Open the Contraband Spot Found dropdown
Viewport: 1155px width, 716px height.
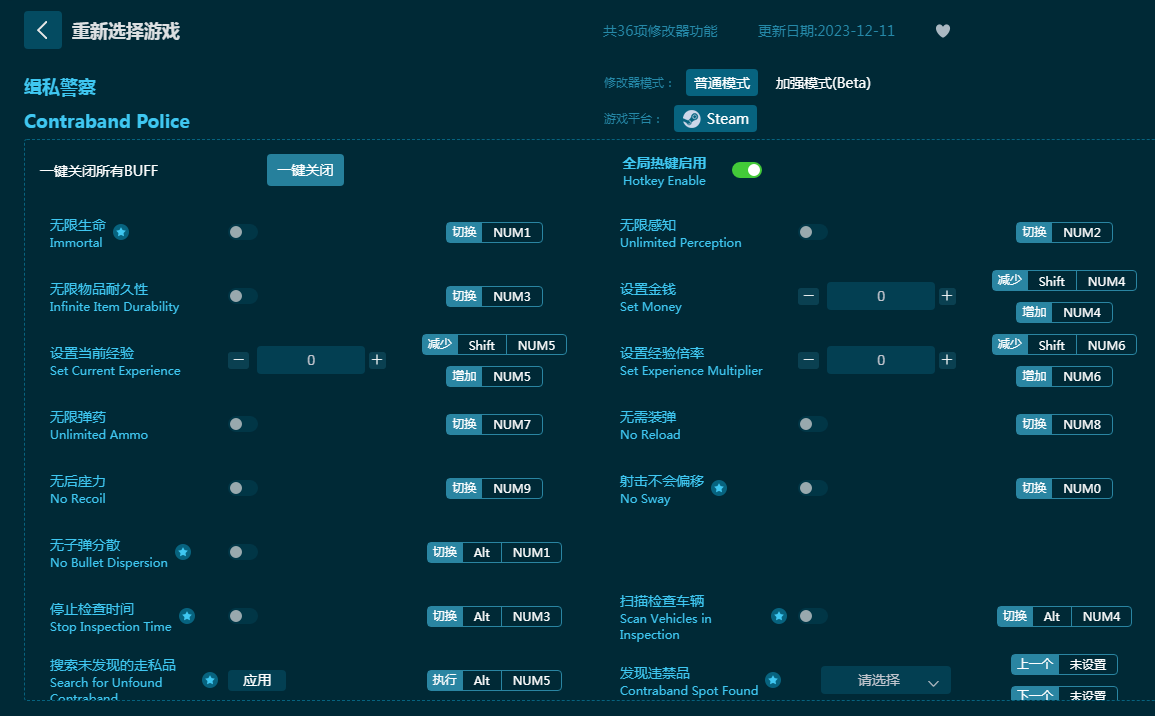tap(885, 680)
